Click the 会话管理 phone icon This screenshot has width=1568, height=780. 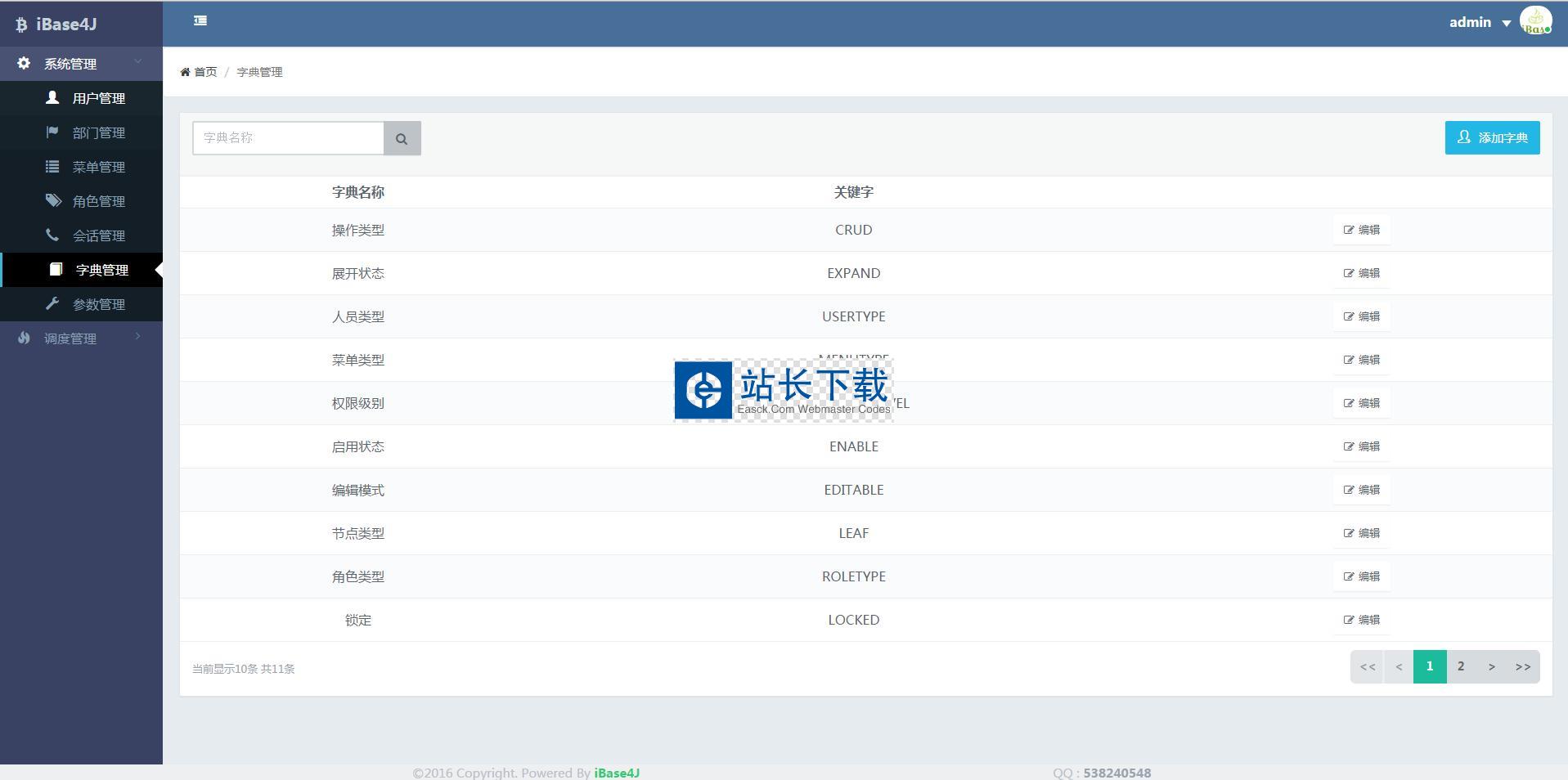(x=52, y=235)
